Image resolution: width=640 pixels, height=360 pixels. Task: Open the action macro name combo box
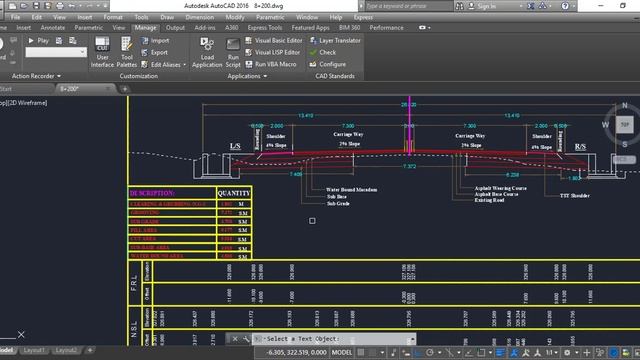tap(56, 52)
